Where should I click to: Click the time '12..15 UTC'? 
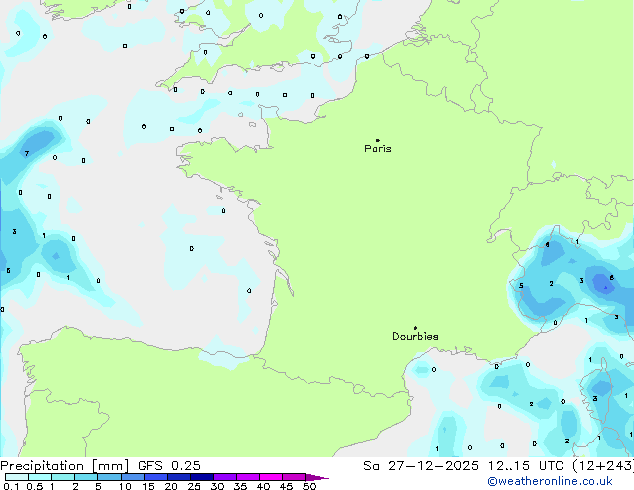[x=525, y=466]
